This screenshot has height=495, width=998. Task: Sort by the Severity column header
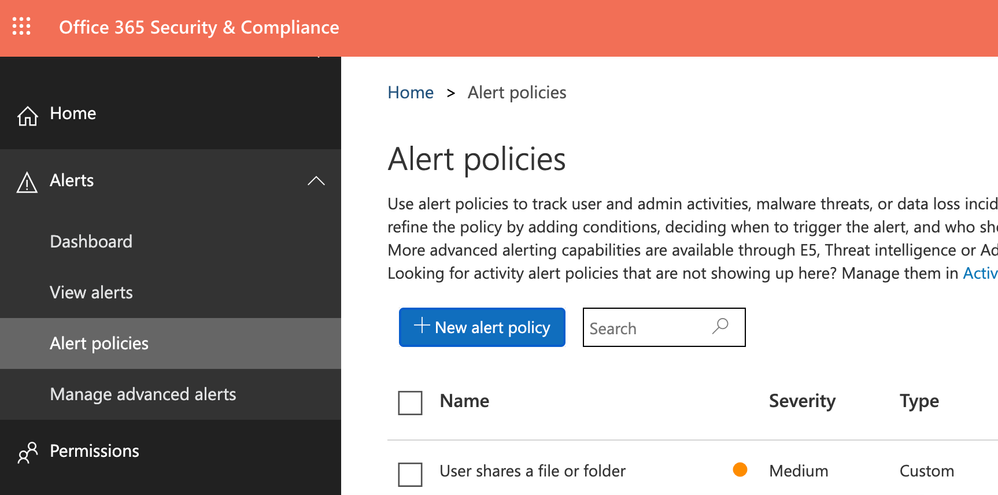point(801,401)
